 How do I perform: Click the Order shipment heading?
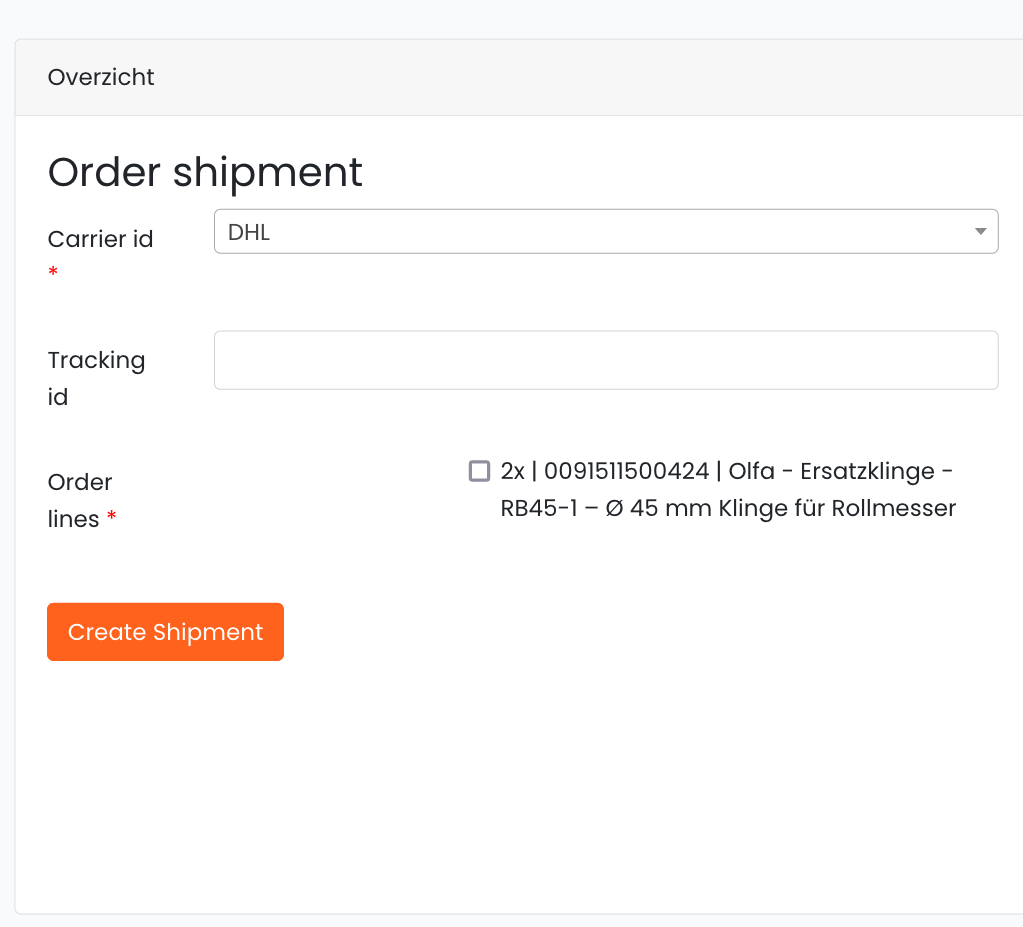205,172
